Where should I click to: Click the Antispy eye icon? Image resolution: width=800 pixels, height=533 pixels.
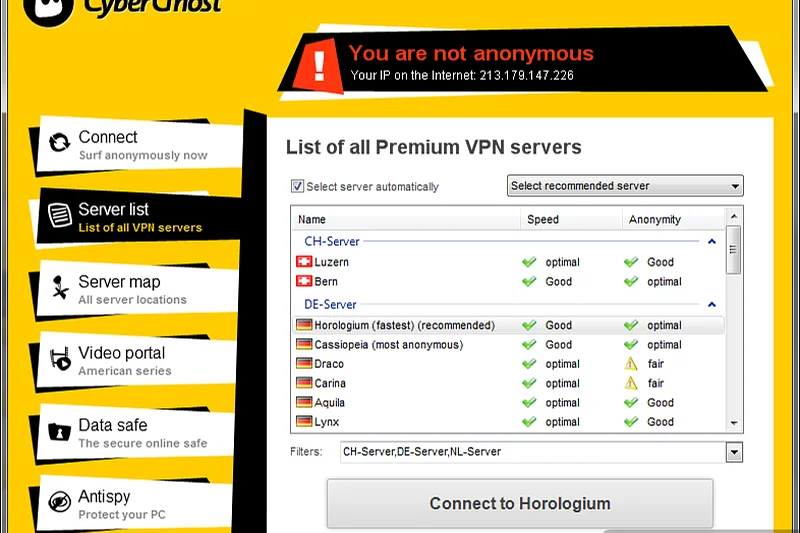(60, 502)
